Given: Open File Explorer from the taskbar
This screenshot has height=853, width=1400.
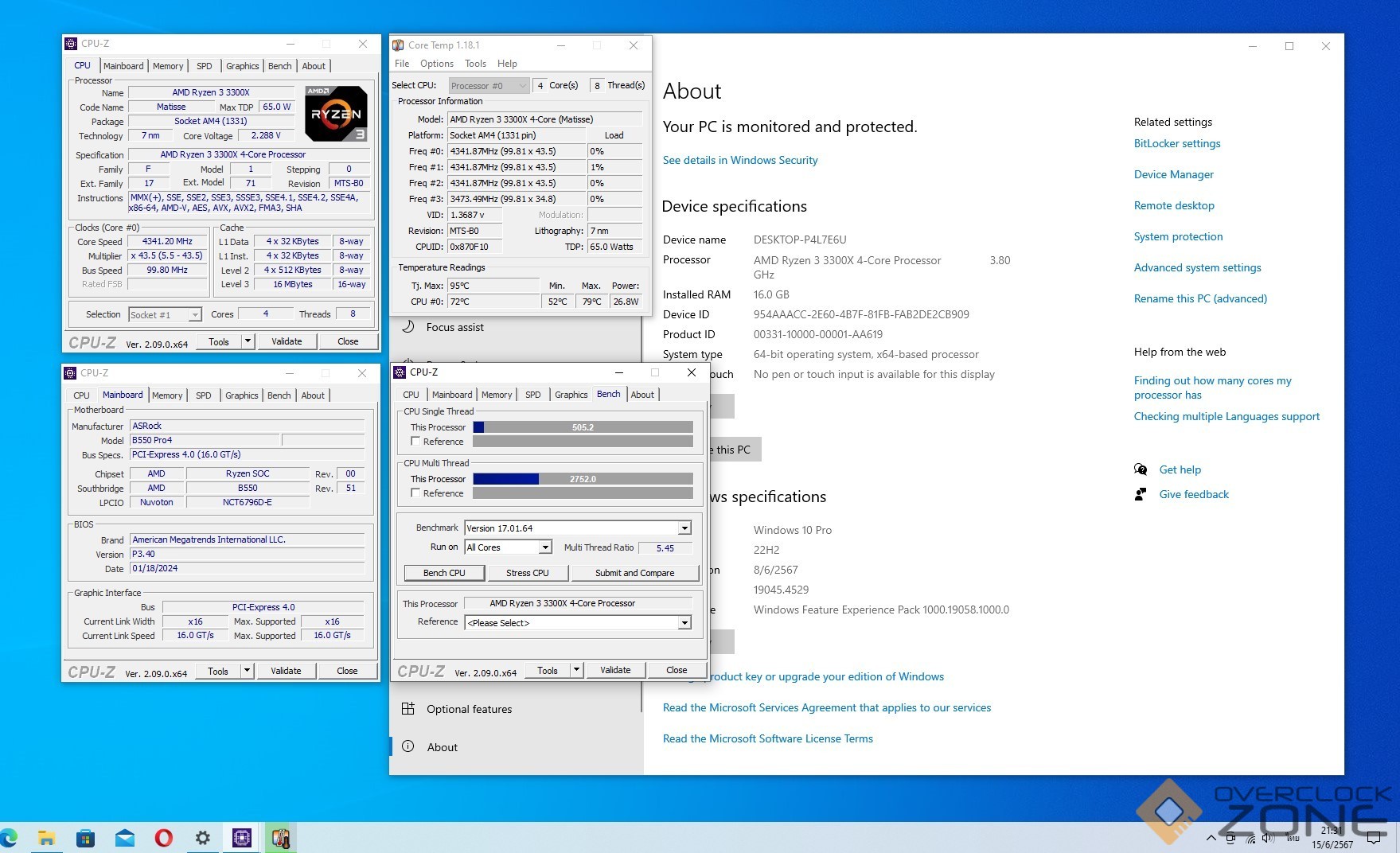Looking at the screenshot, I should tap(47, 837).
